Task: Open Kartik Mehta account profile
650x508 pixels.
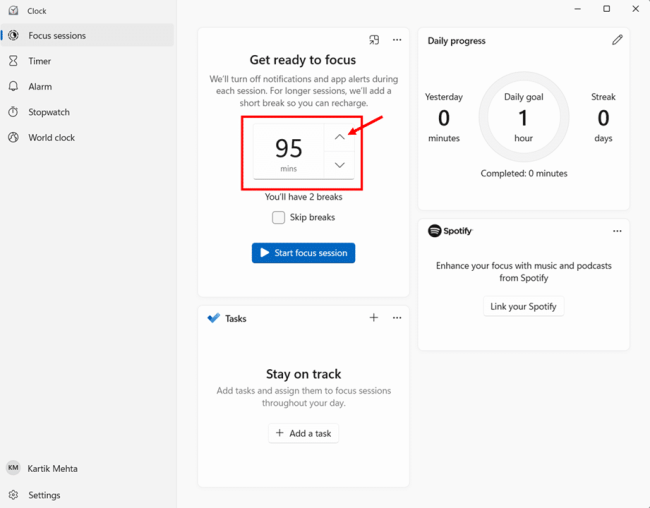Action: tap(87, 468)
